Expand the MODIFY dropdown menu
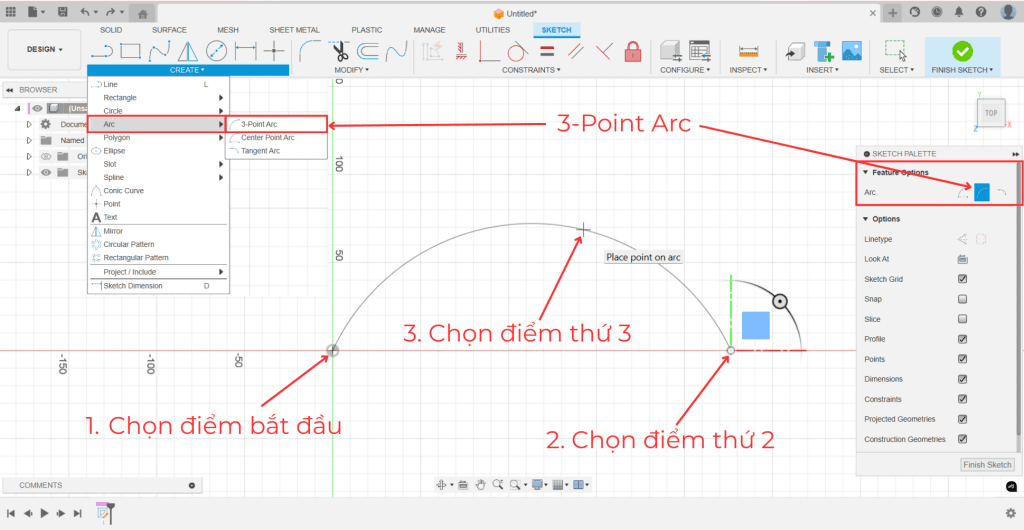Screen dimensions: 1024x530 (x=351, y=70)
